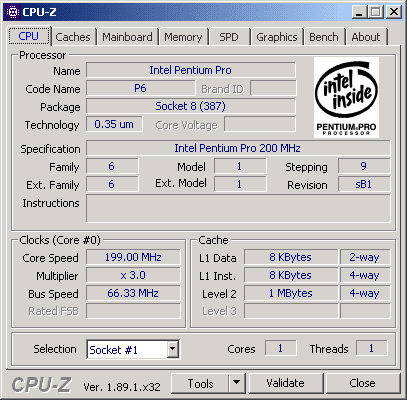
Task: Minimize the CPU-Z window
Action: pos(359,12)
